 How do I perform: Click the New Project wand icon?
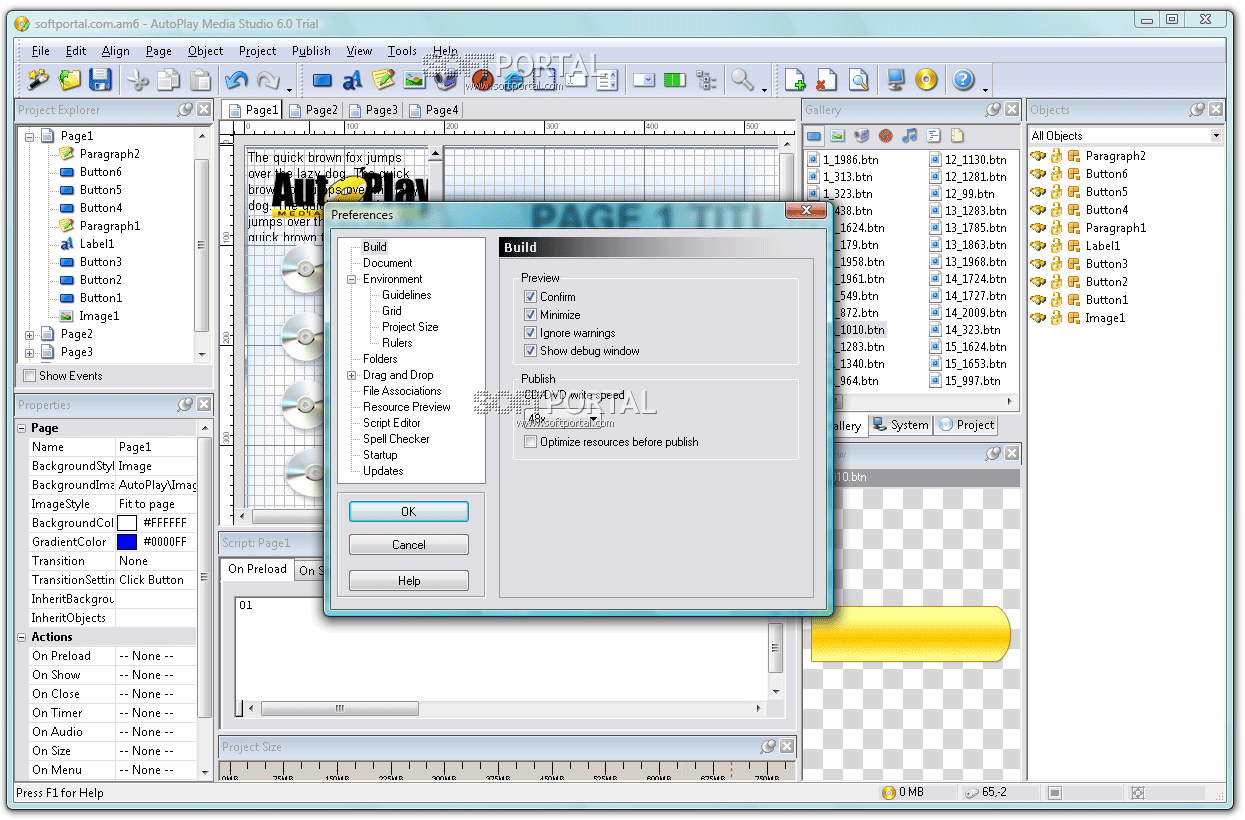click(38, 79)
